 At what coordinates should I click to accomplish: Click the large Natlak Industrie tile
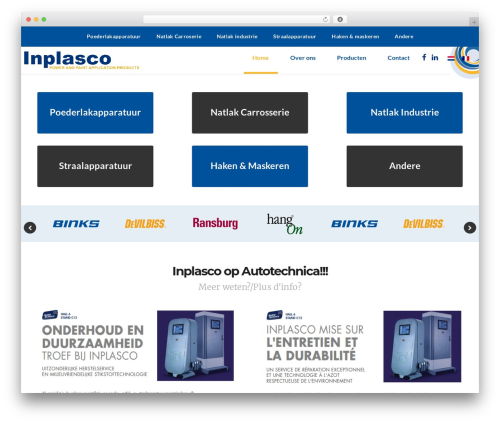[405, 113]
